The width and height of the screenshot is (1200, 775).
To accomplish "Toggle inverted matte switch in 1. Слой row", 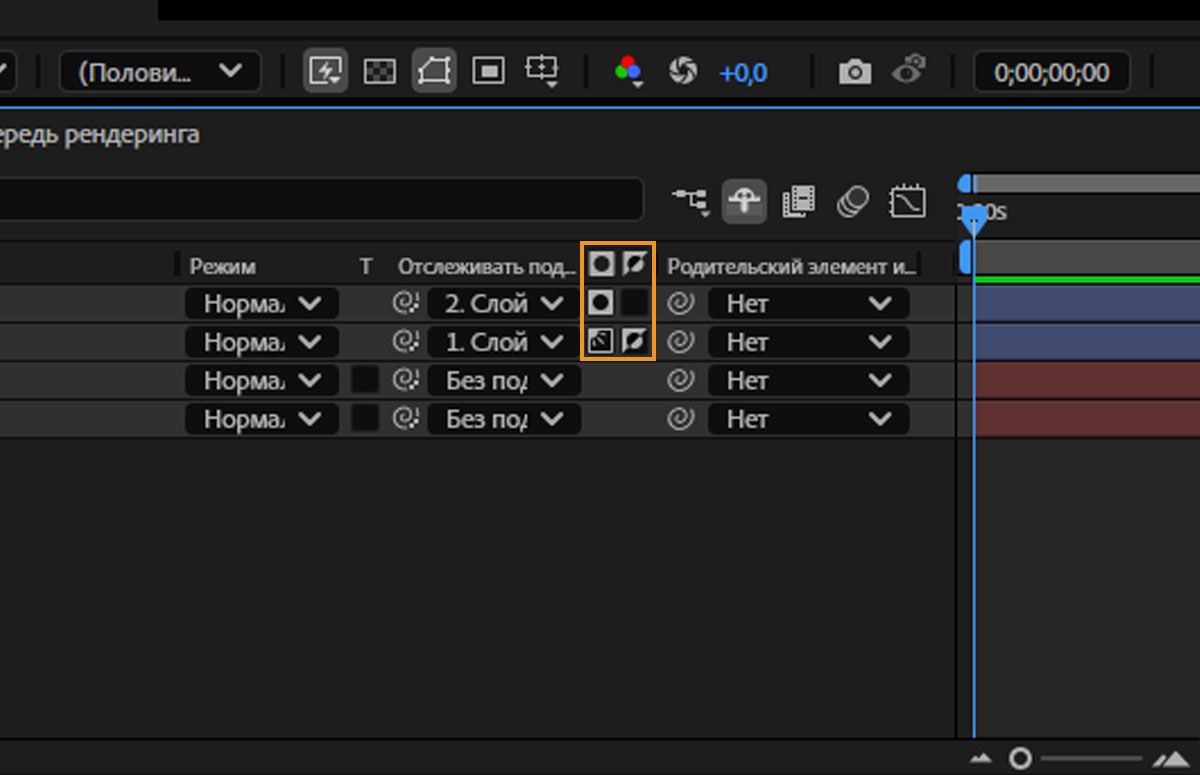I will [x=634, y=342].
